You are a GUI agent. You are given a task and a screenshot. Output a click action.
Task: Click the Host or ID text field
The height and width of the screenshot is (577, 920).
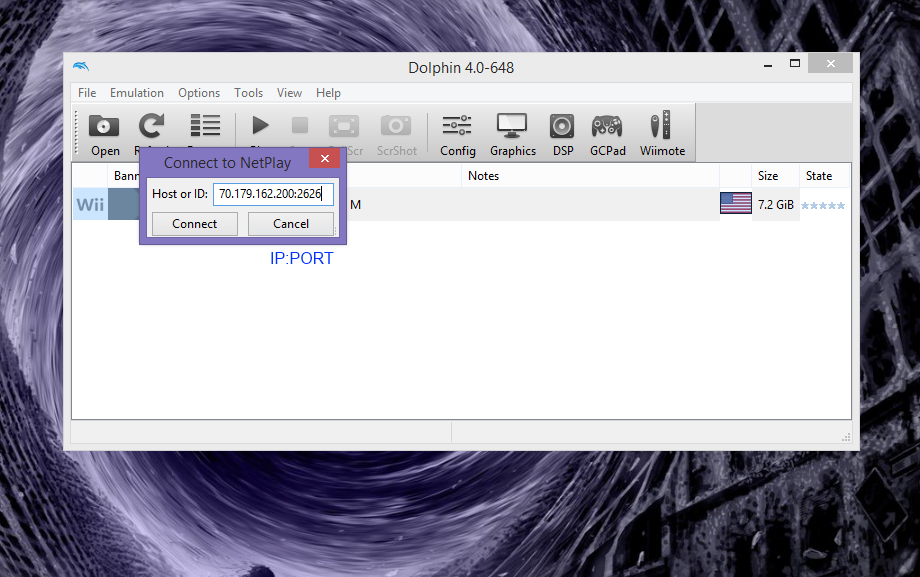coord(272,194)
